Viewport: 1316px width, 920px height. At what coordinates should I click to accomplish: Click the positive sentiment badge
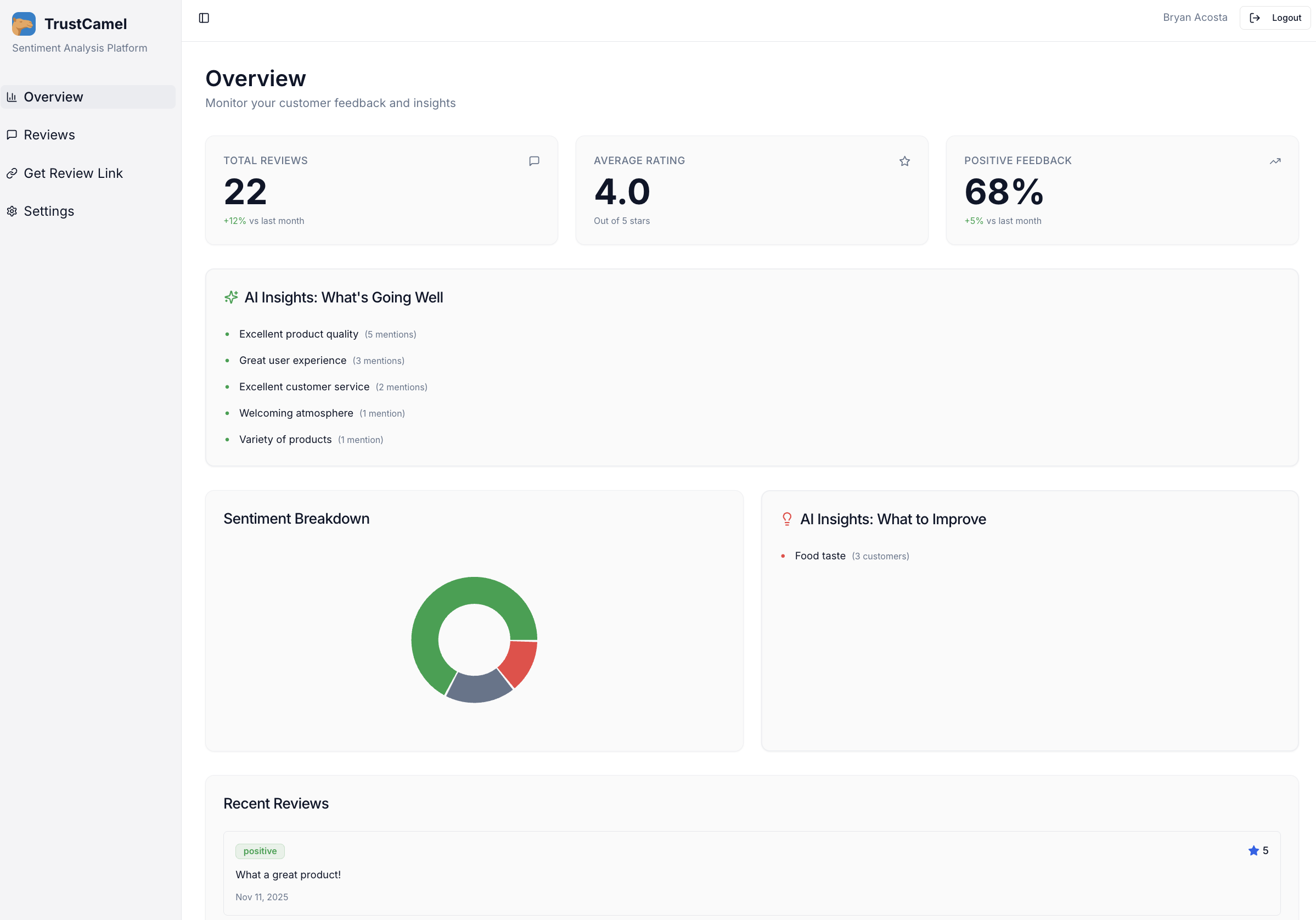click(x=260, y=851)
